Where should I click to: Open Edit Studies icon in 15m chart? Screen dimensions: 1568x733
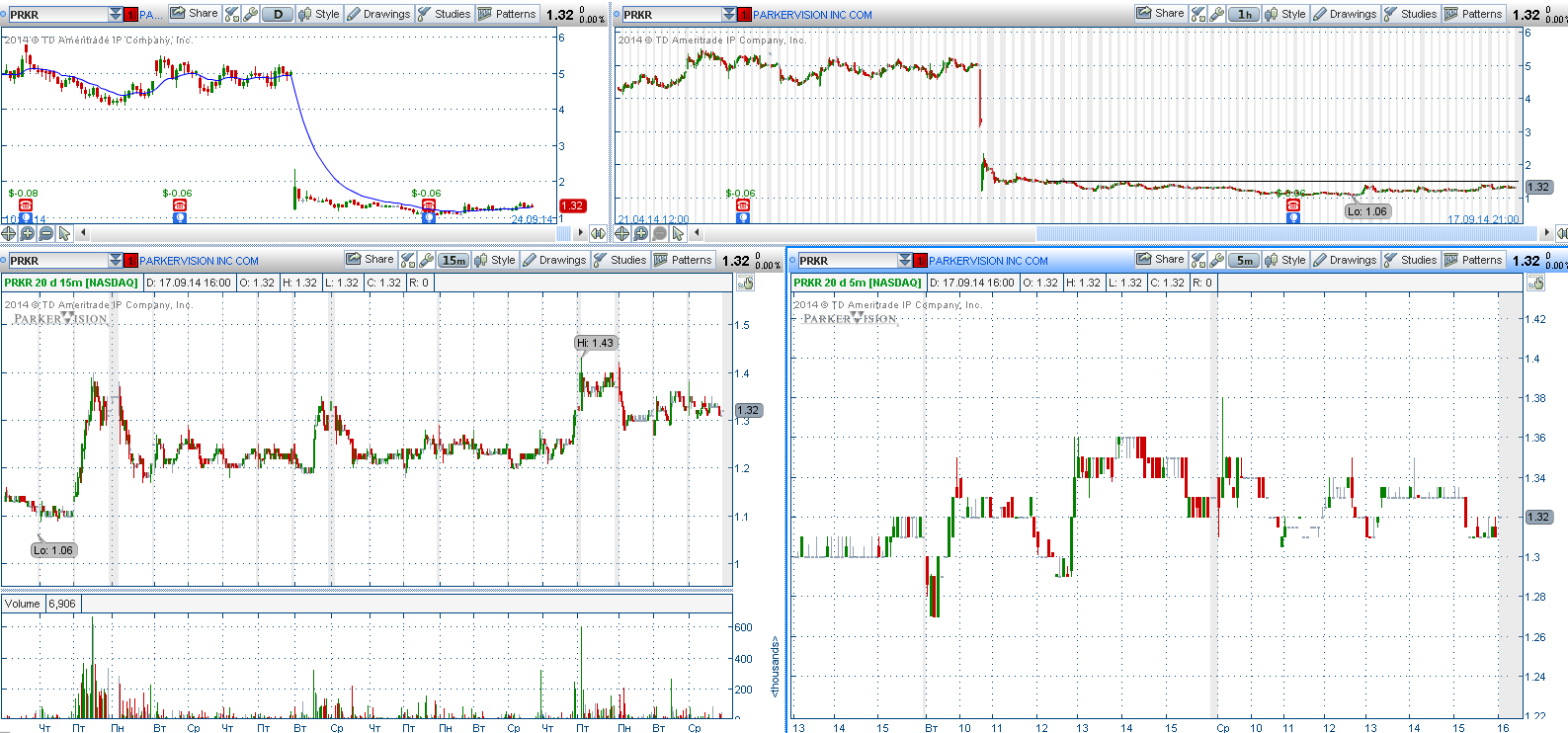point(408,260)
